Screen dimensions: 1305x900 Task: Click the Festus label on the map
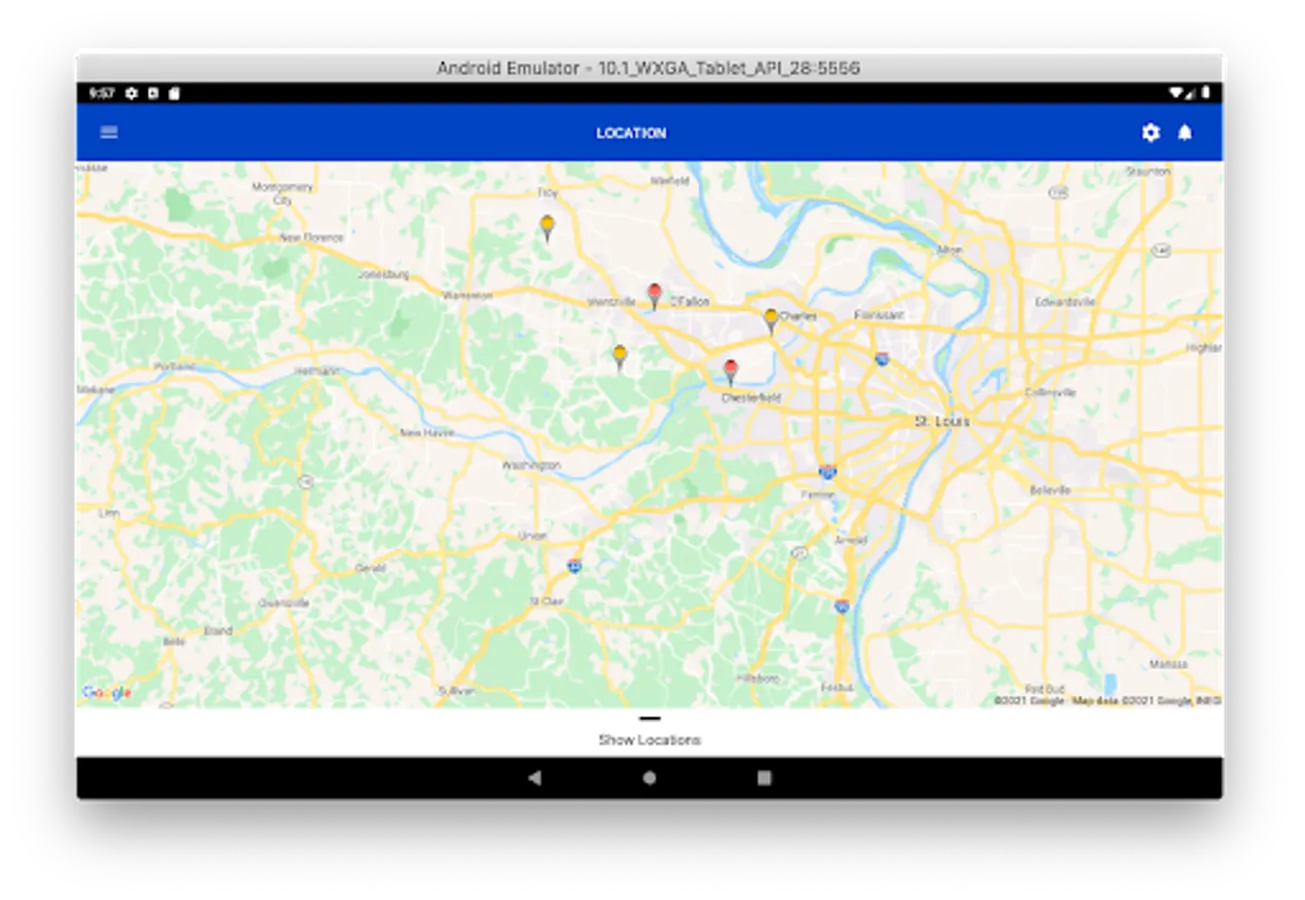[837, 687]
